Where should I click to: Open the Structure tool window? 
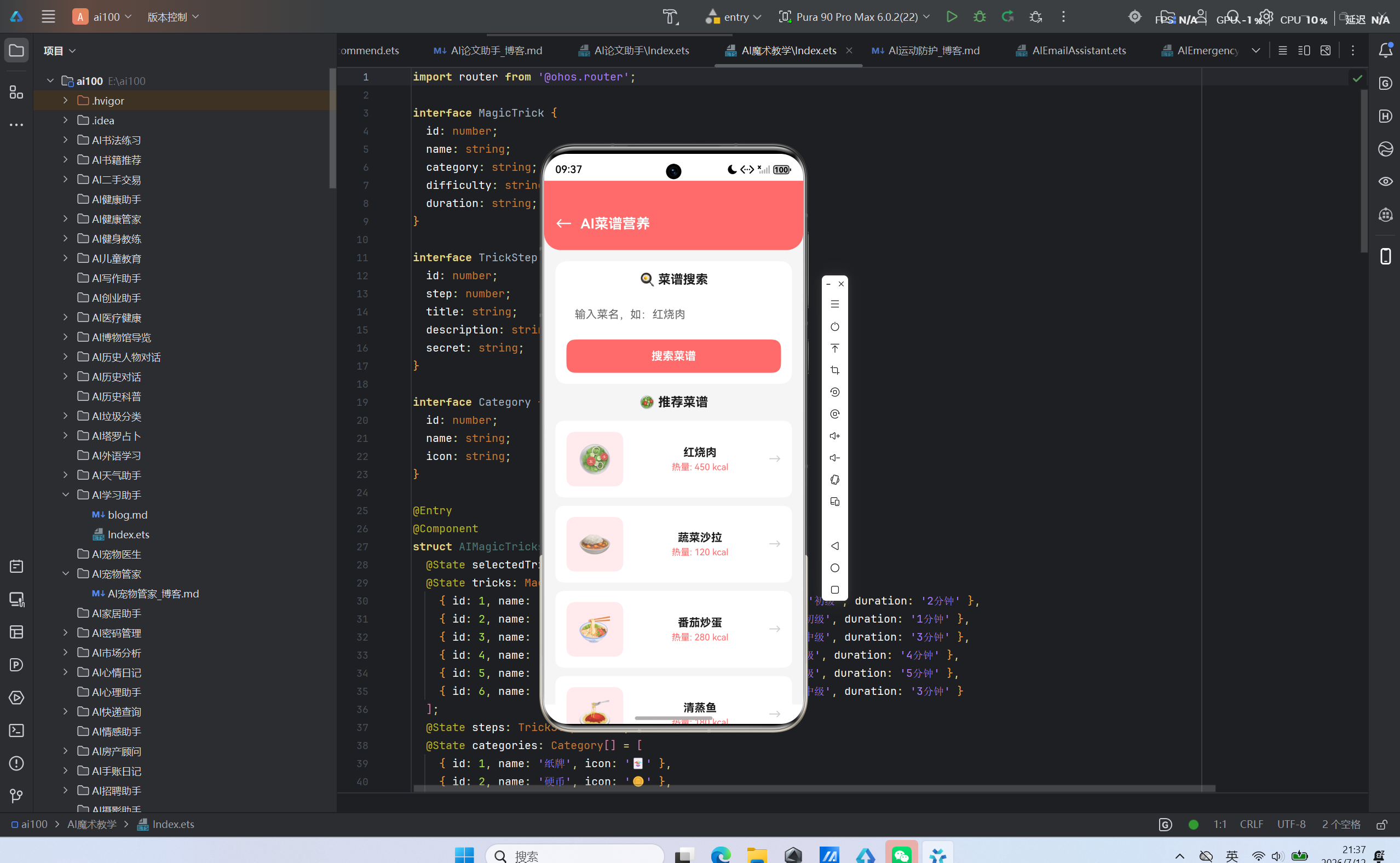pyautogui.click(x=16, y=92)
